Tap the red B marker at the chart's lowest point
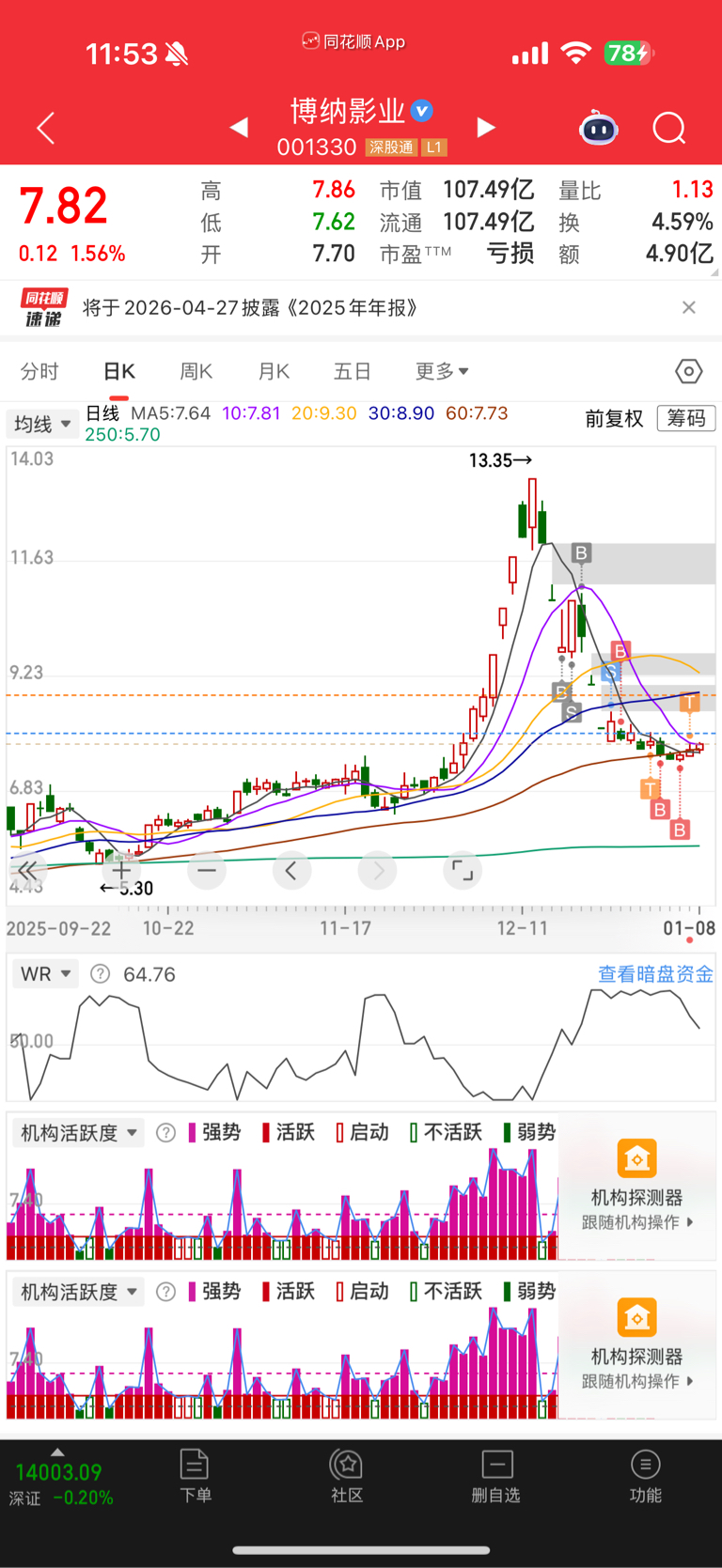The width and height of the screenshot is (722, 1568). [680, 830]
